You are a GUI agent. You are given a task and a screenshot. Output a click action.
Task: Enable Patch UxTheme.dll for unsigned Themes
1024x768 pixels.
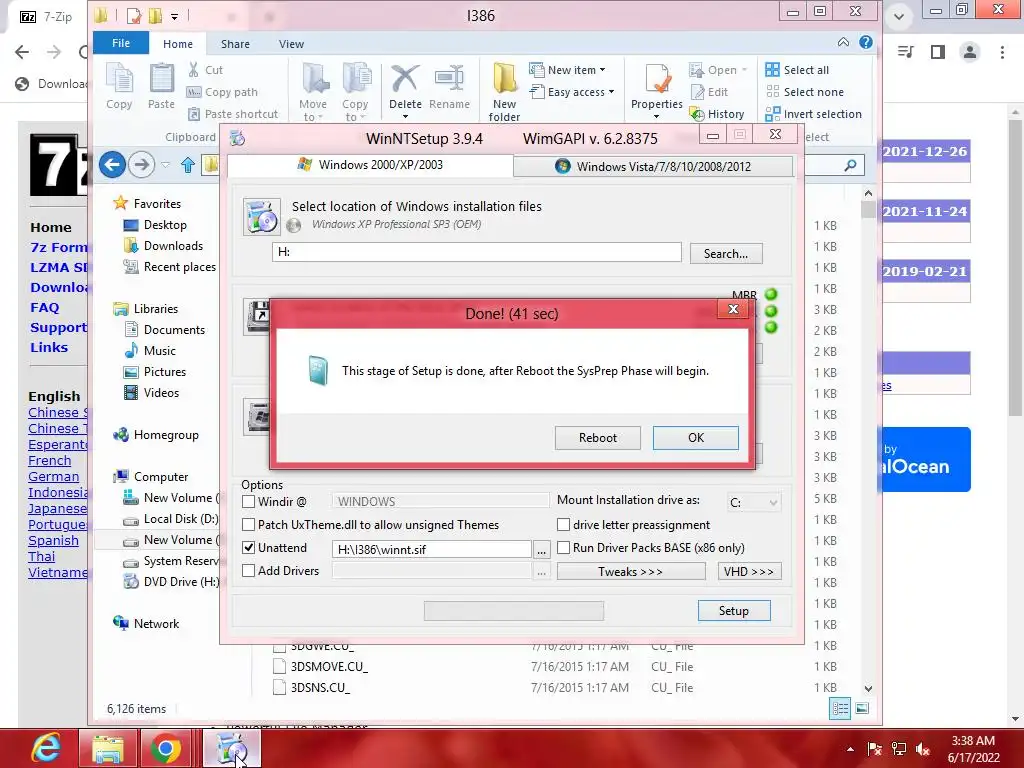(x=248, y=524)
